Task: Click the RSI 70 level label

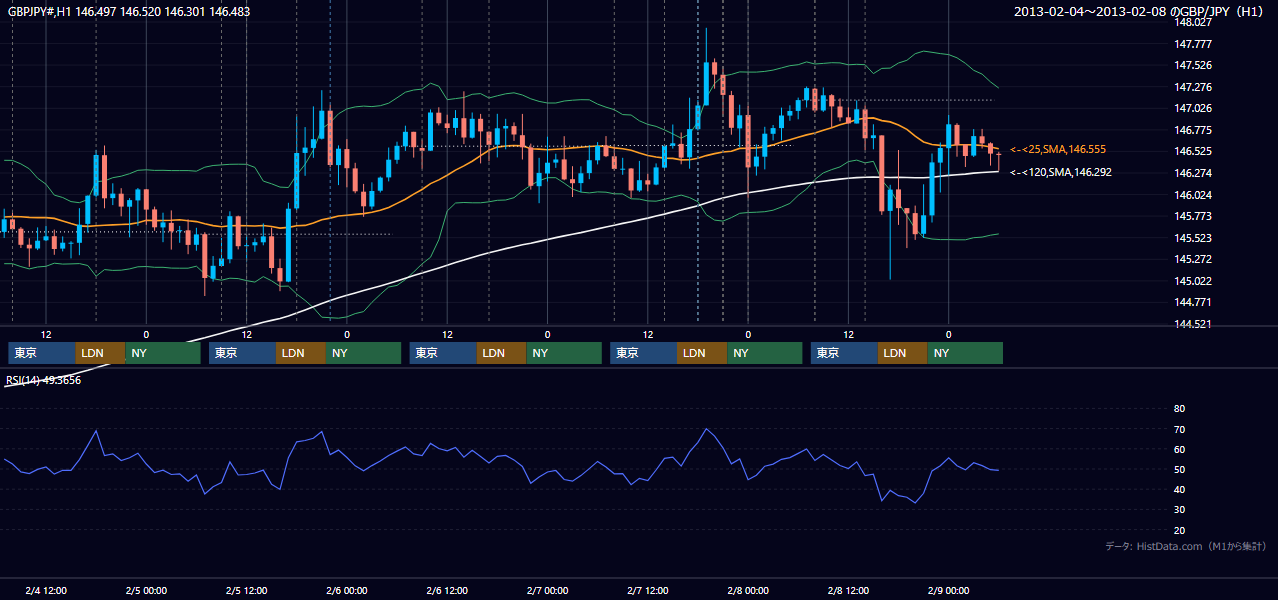Action: (x=1179, y=429)
